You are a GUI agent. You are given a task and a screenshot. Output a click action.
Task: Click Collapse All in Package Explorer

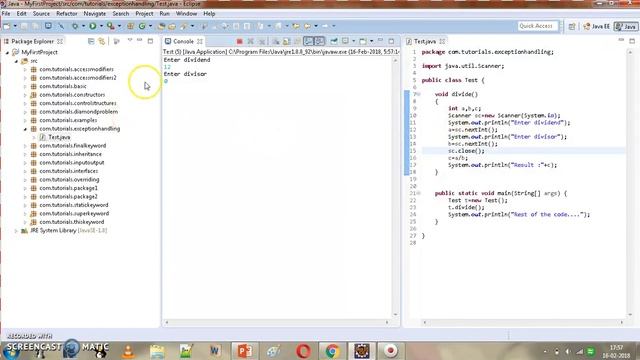(x=91, y=41)
